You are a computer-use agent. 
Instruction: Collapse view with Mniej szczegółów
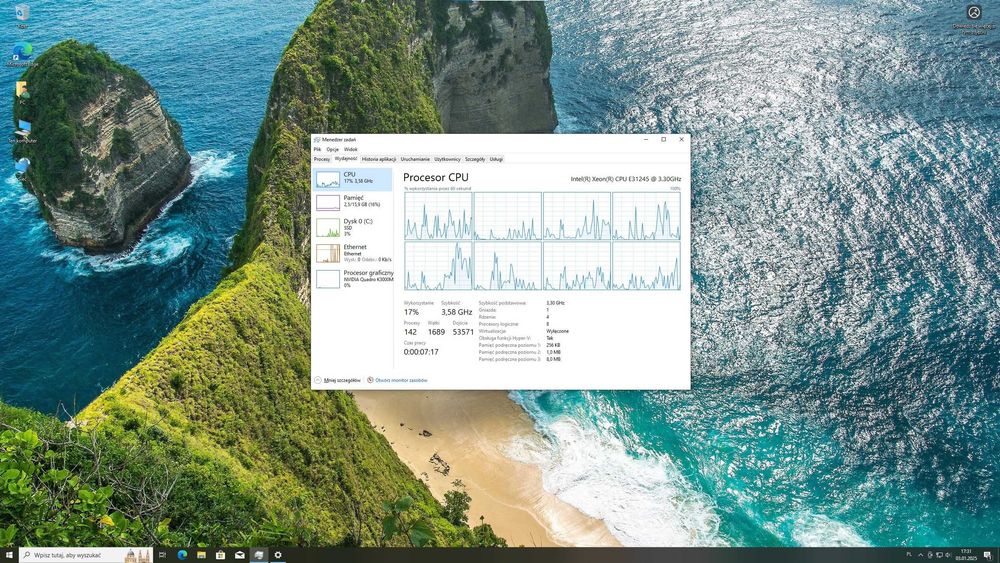click(x=337, y=380)
